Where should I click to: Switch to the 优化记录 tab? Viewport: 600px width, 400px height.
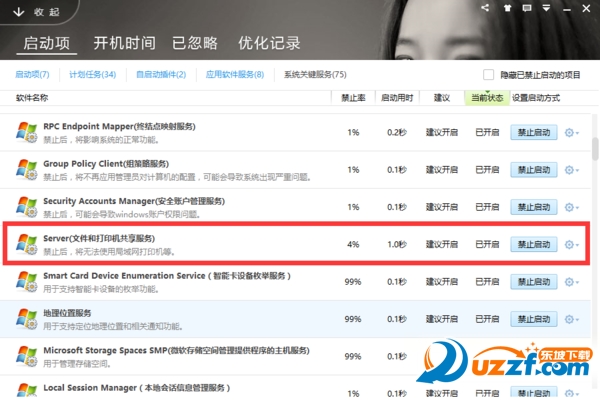coord(268,43)
